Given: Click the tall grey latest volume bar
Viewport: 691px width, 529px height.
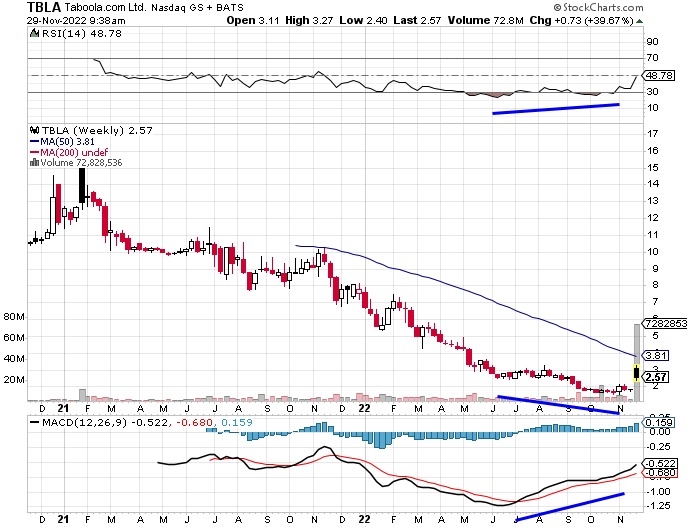Looking at the screenshot, I should 637,362.
